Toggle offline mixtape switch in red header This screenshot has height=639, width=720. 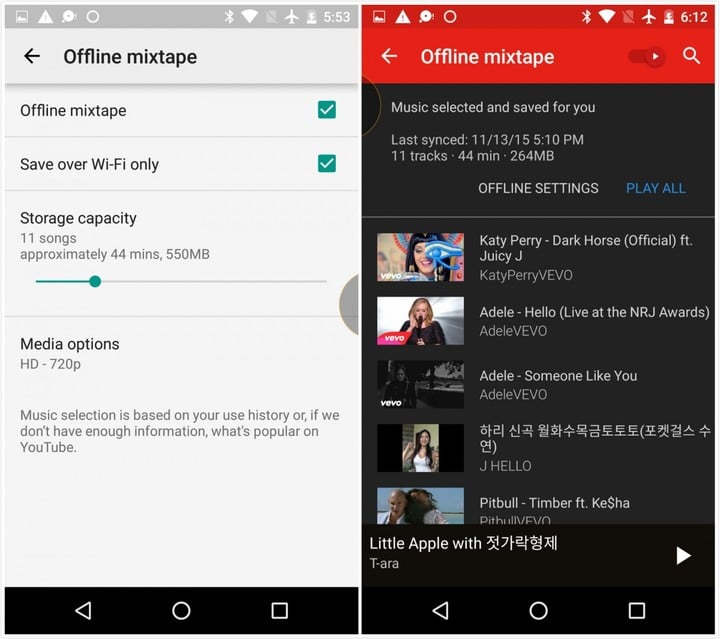646,57
